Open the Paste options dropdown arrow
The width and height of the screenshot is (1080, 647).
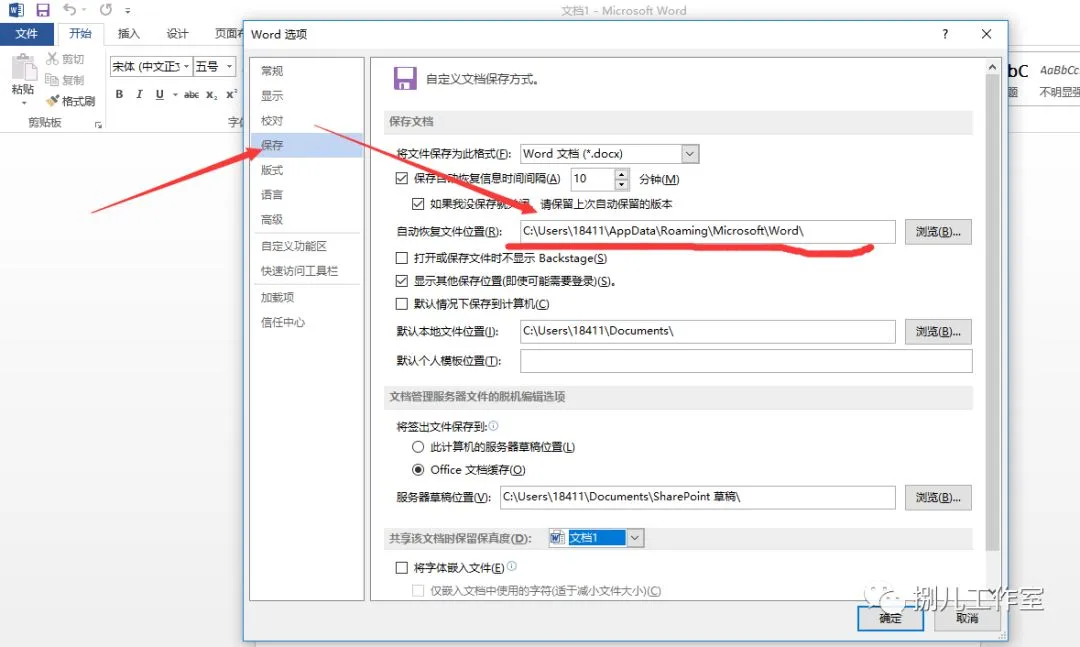[x=23, y=103]
